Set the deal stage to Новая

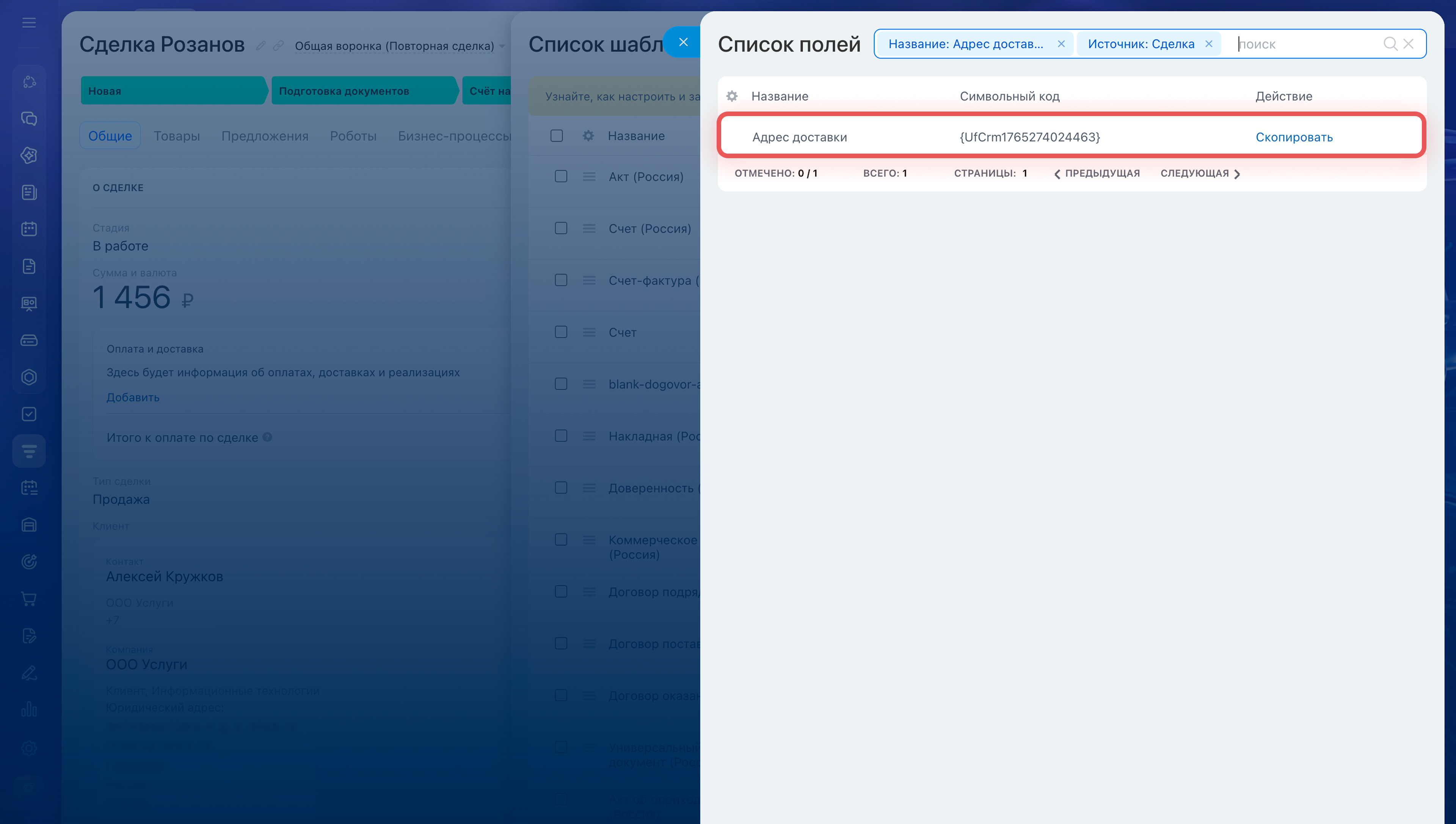pyautogui.click(x=174, y=91)
